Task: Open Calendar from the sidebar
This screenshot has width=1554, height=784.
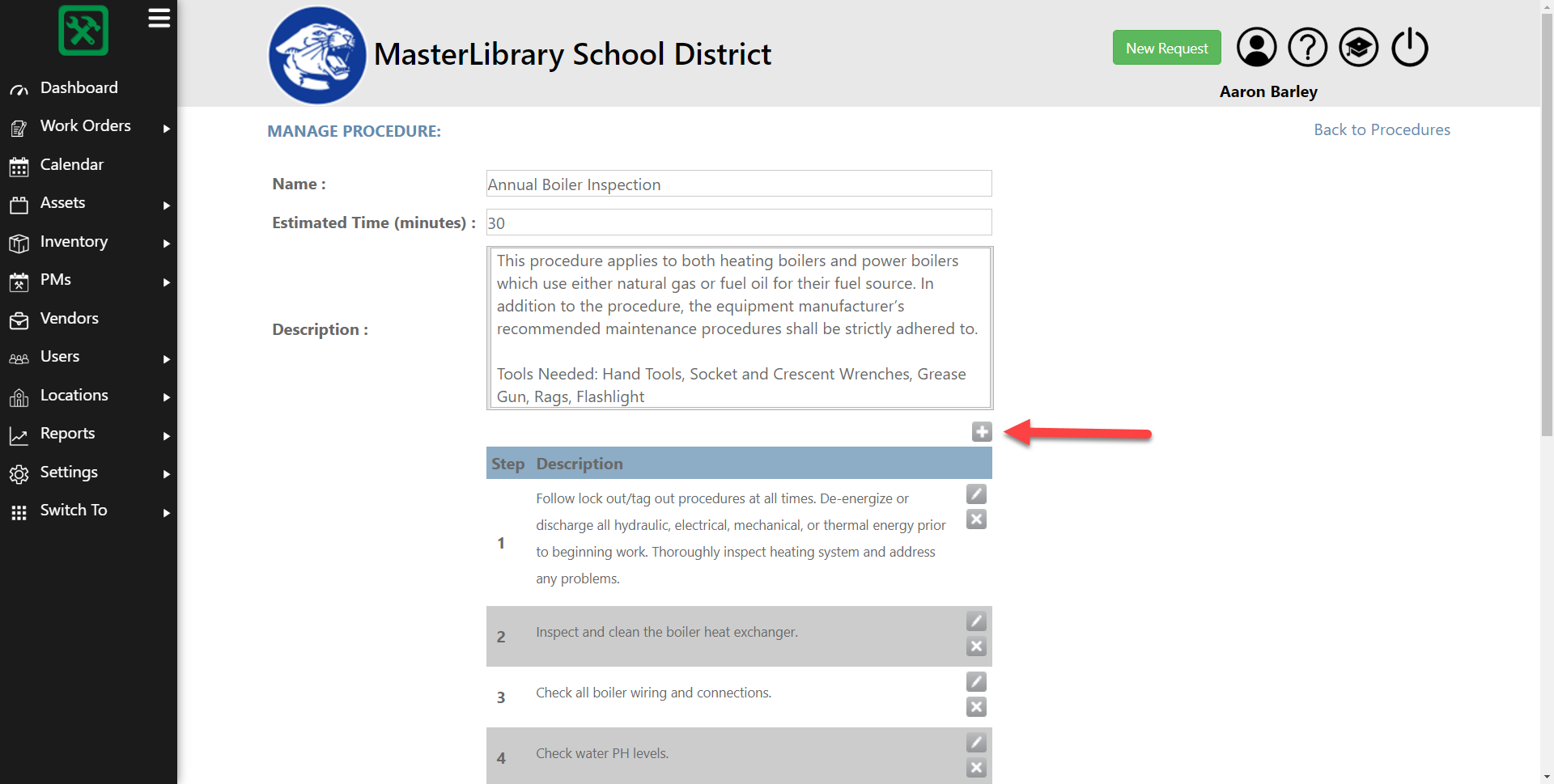Action: pos(72,164)
